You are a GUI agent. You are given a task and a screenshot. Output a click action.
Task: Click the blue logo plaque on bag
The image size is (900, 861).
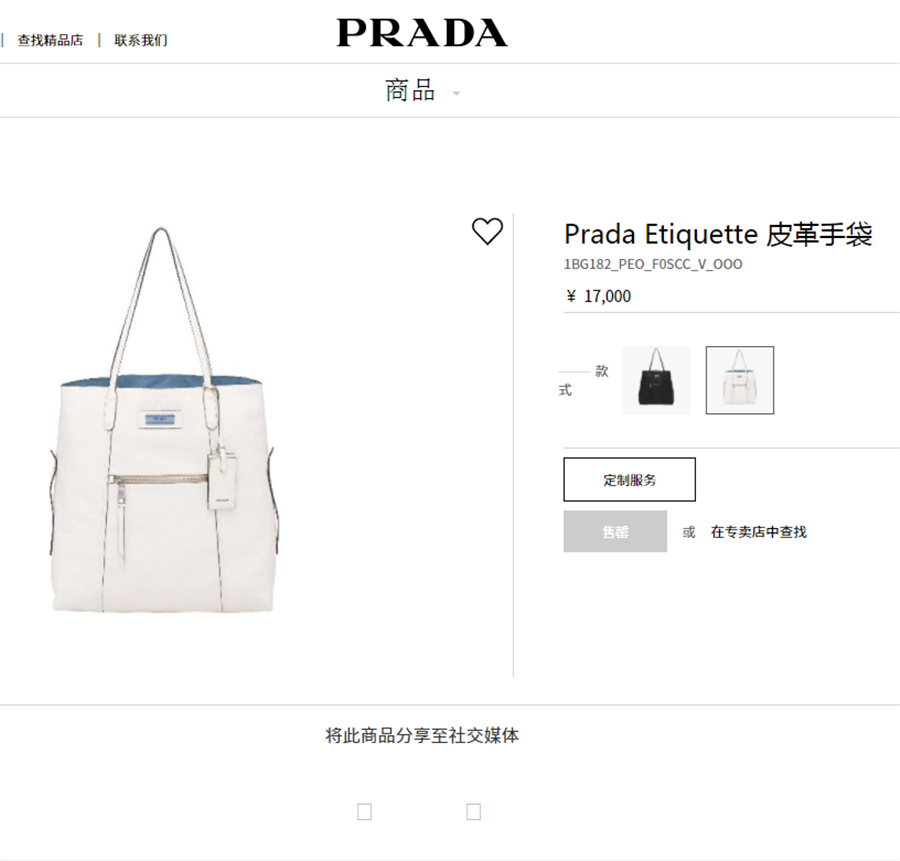[x=160, y=420]
